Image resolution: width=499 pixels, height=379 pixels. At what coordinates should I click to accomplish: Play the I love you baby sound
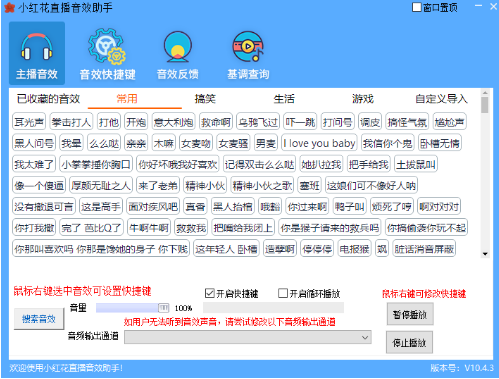pos(319,143)
